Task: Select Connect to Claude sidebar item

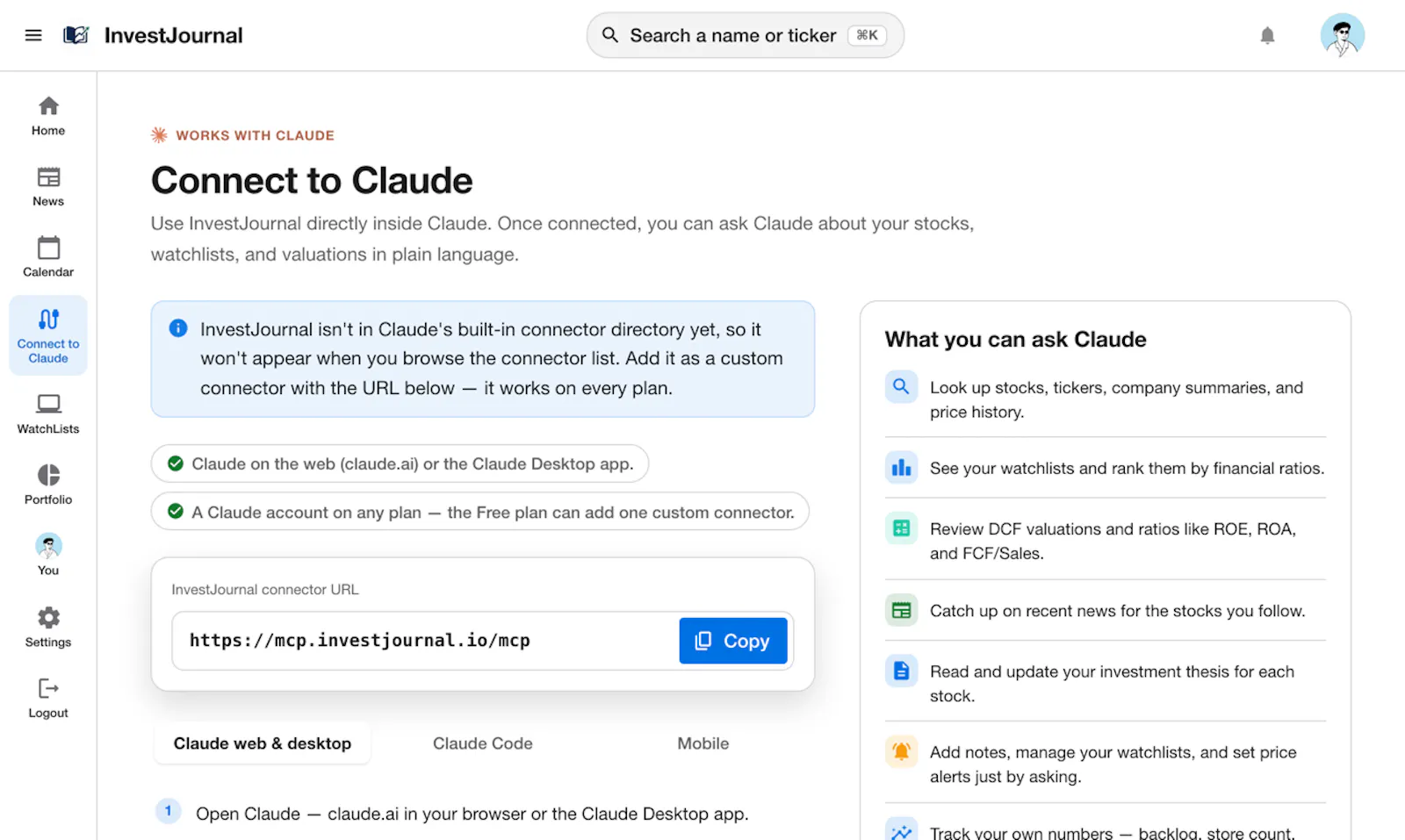Action: click(x=48, y=335)
